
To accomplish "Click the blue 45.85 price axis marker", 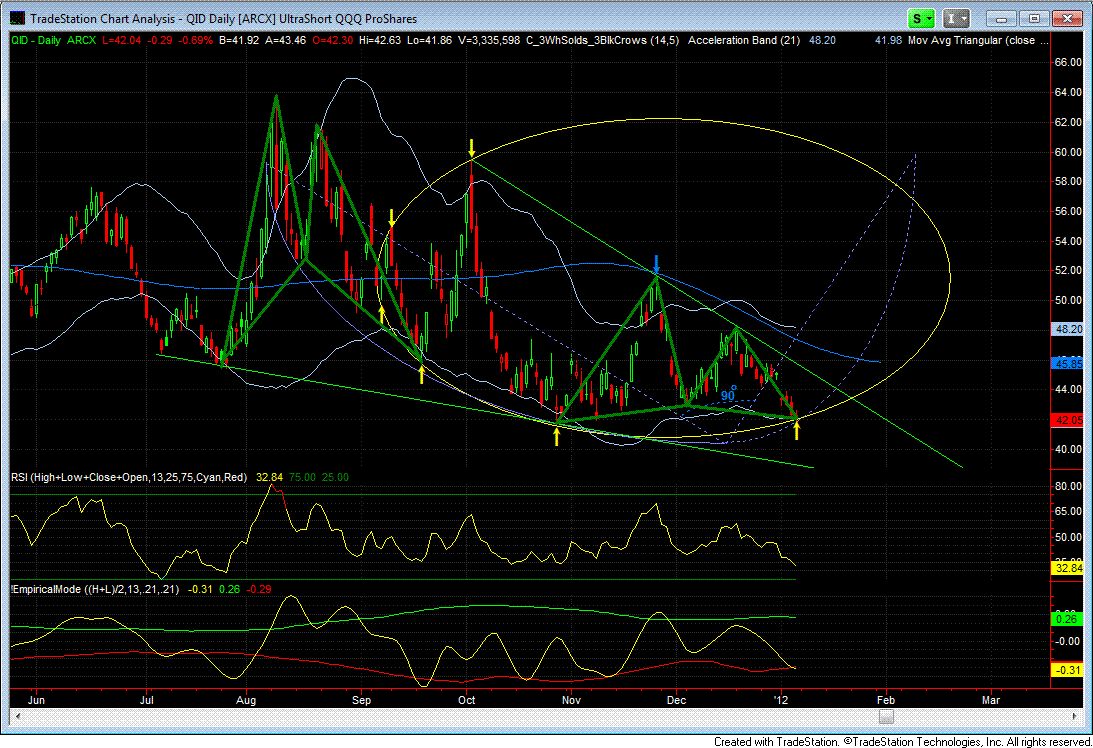I will pyautogui.click(x=1068, y=363).
